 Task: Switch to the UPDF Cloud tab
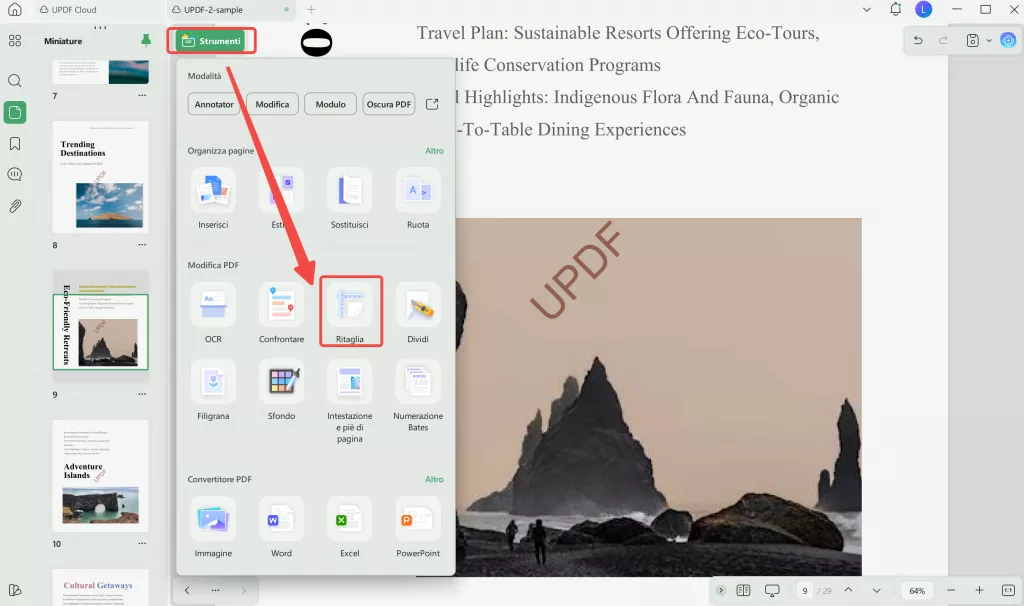click(x=67, y=10)
